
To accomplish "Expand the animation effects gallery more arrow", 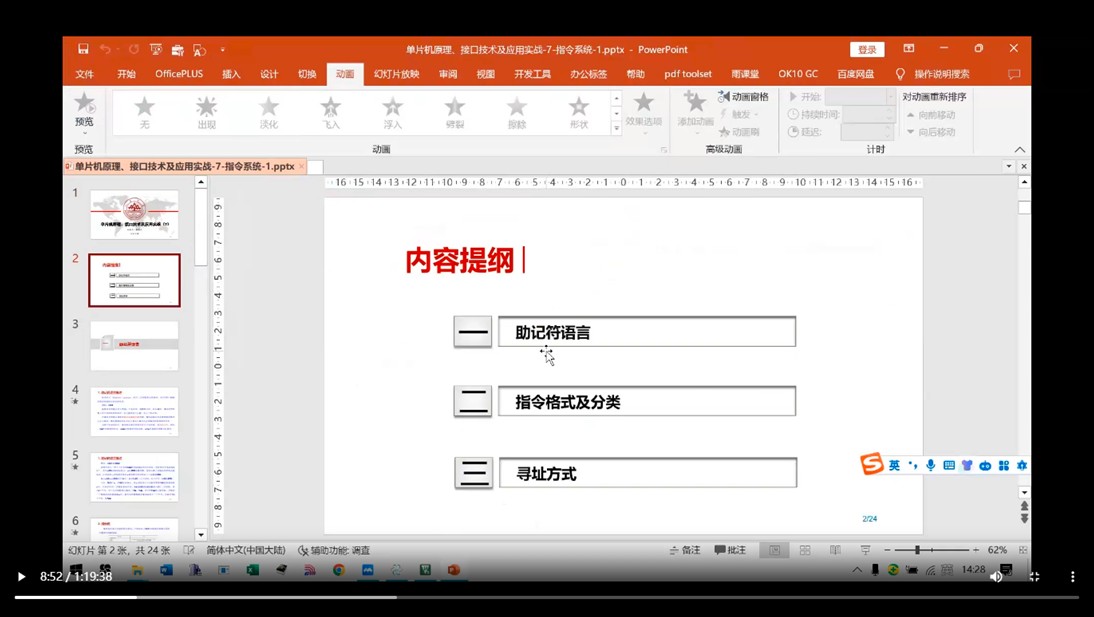I will (x=616, y=129).
